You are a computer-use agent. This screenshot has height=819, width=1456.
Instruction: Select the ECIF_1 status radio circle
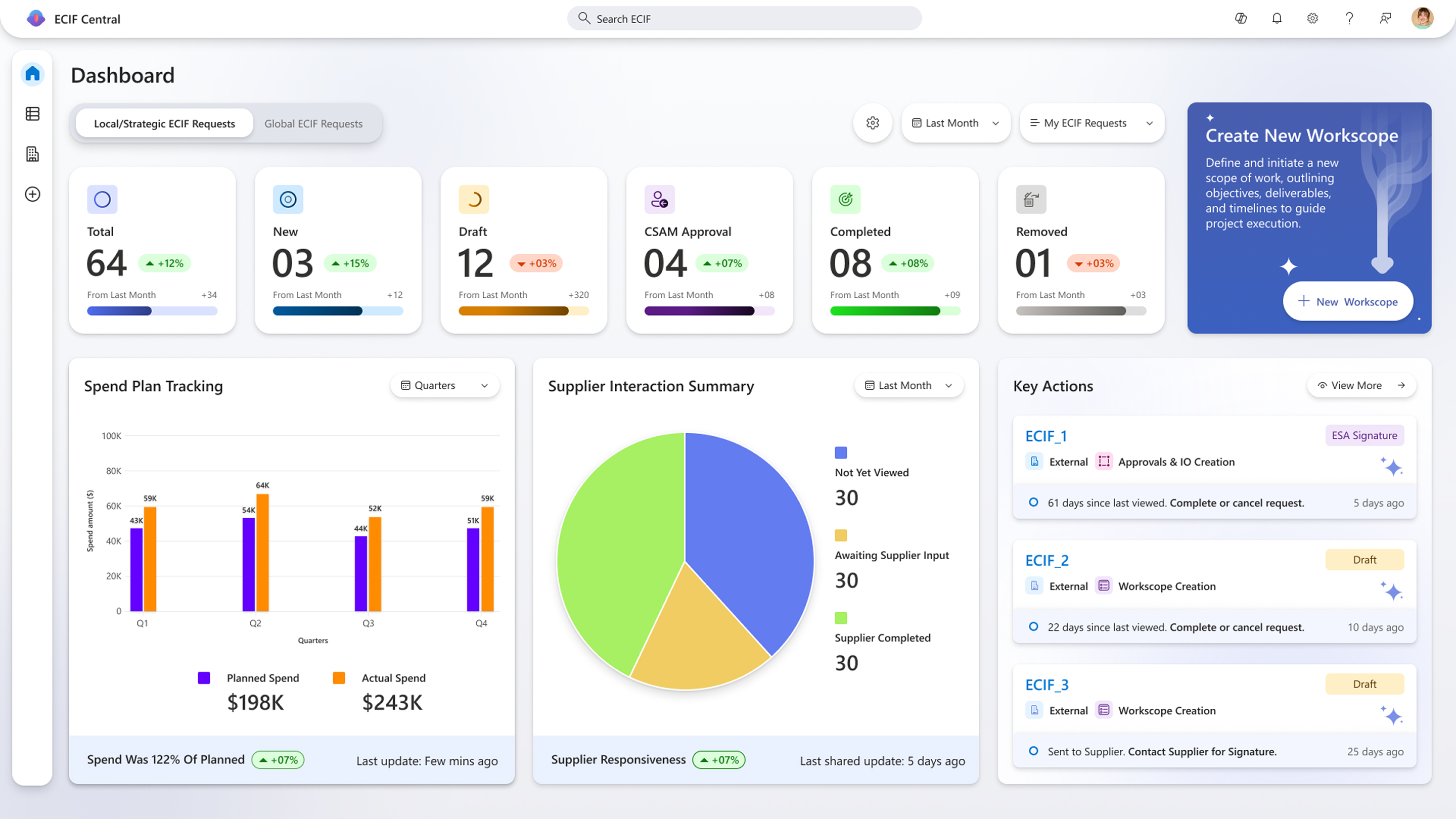(1033, 502)
